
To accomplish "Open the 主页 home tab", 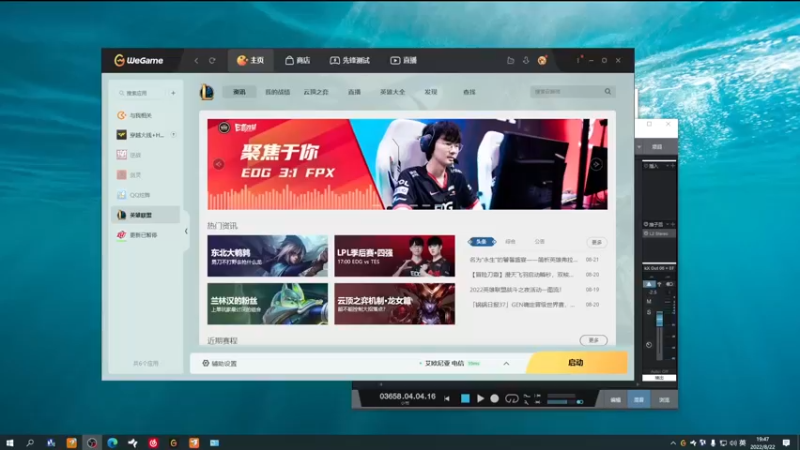I will pyautogui.click(x=251, y=60).
